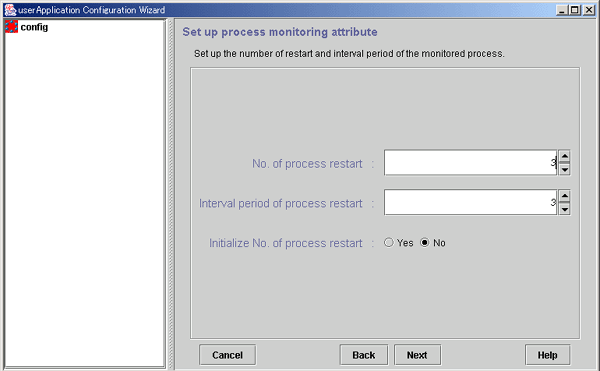Image resolution: width=600 pixels, height=371 pixels.
Task: Minimize the wizard window
Action: [562, 10]
